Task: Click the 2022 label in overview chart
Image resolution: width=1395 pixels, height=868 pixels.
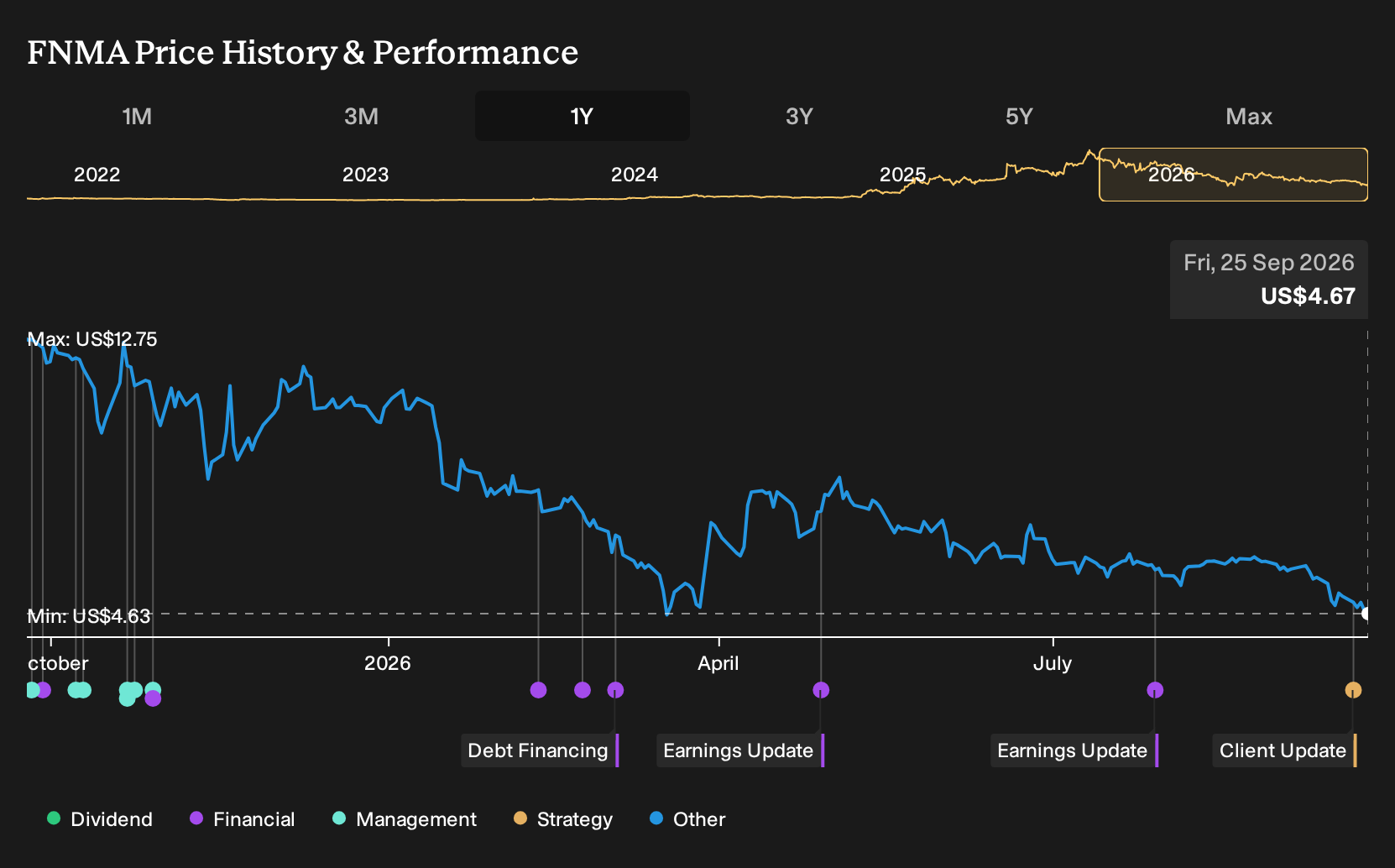Action: tap(97, 175)
